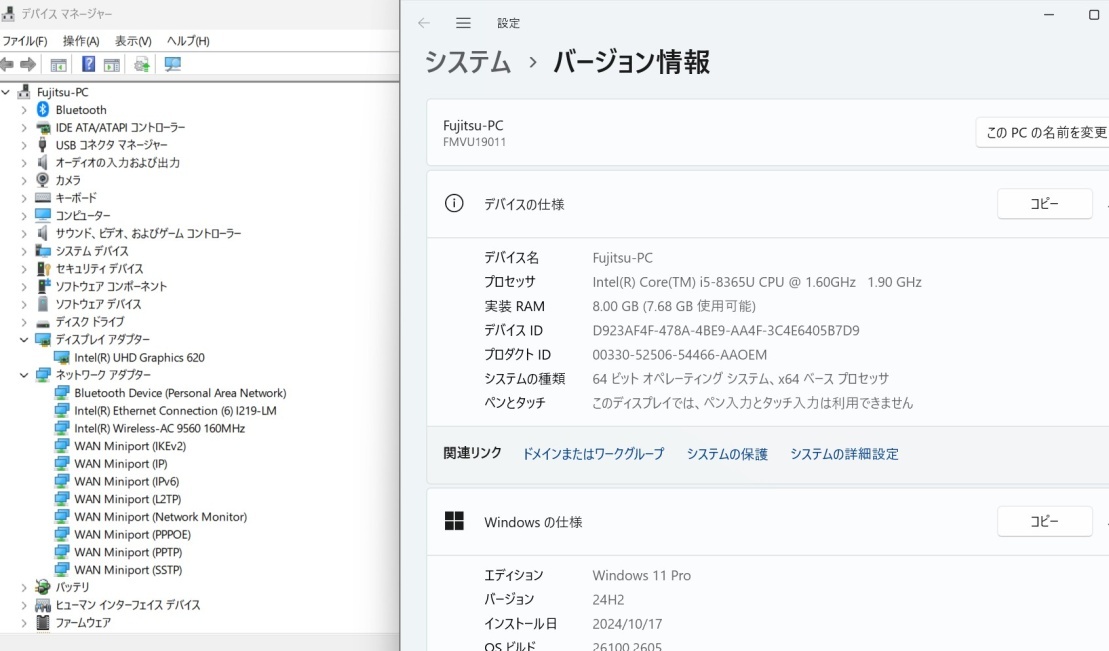Open Help via the question mark toolbar icon
1109x651 pixels.
coord(88,64)
